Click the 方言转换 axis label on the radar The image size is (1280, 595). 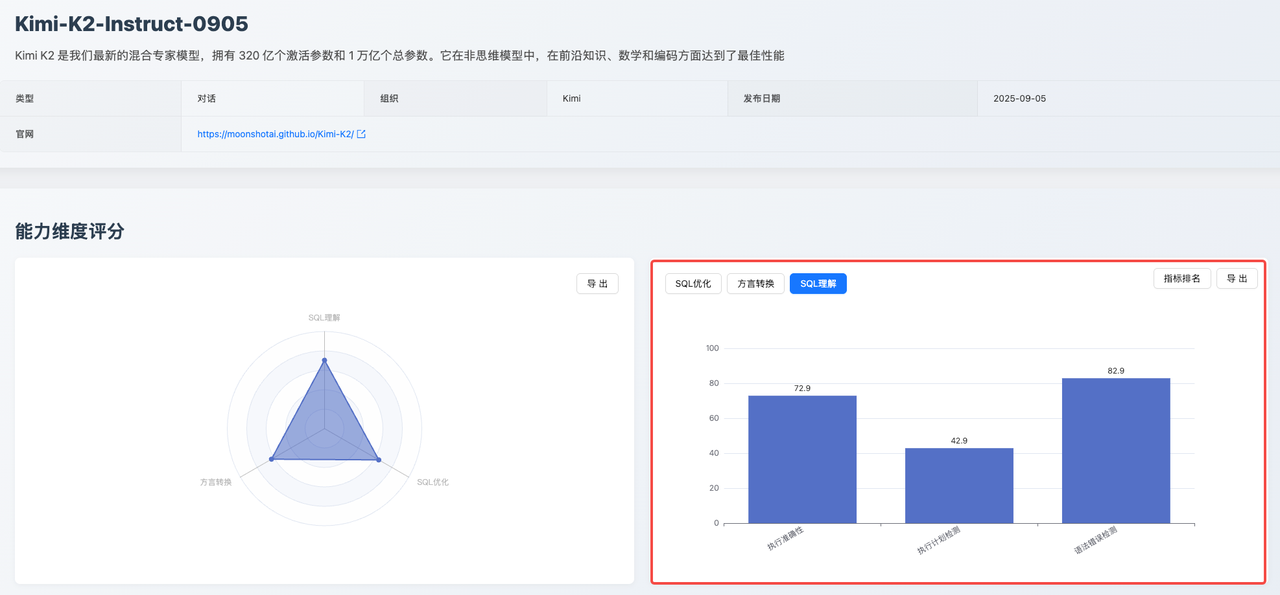point(216,482)
